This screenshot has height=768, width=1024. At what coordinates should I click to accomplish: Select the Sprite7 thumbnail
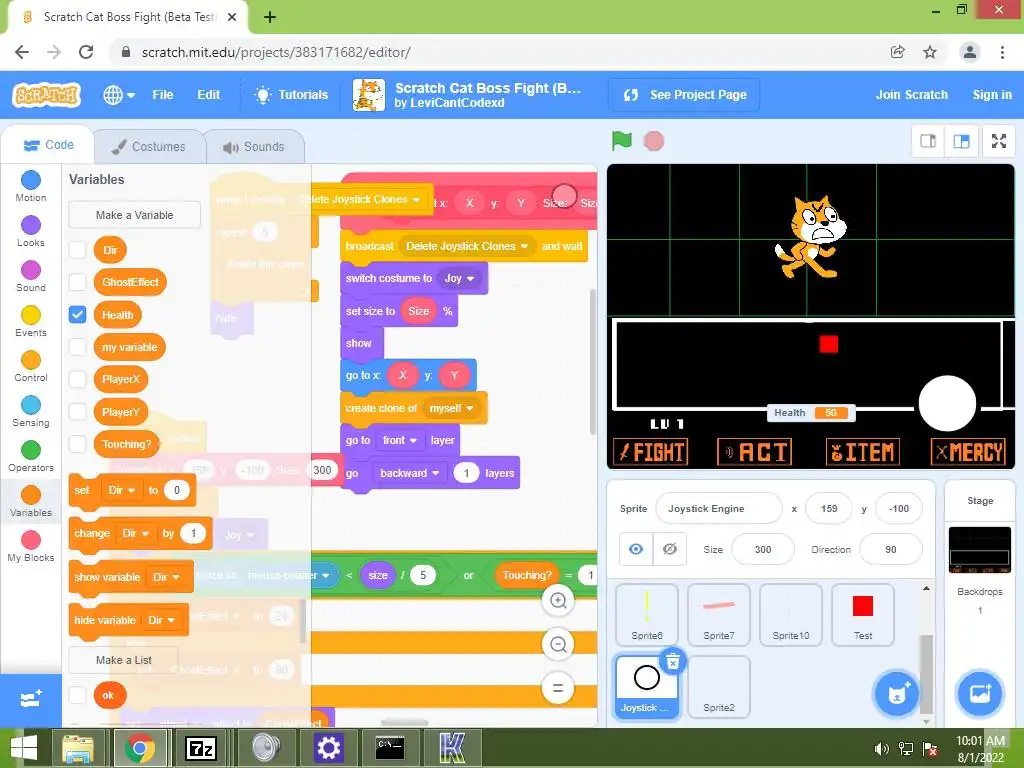point(718,614)
